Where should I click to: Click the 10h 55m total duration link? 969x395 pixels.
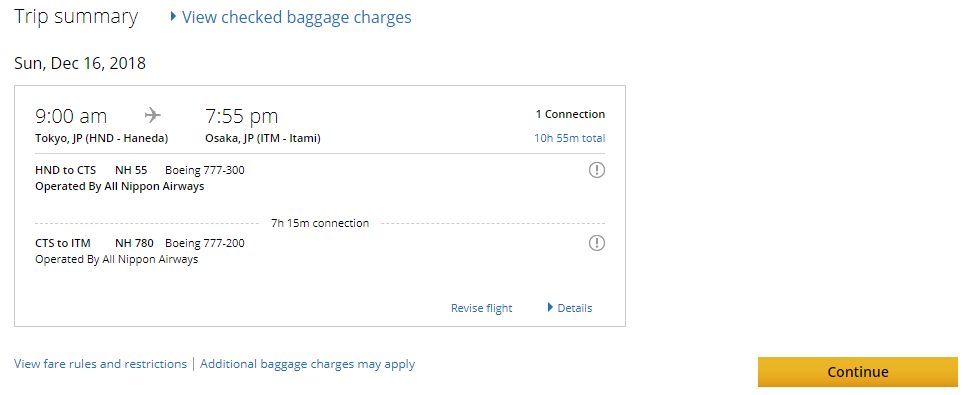pyautogui.click(x=570, y=138)
